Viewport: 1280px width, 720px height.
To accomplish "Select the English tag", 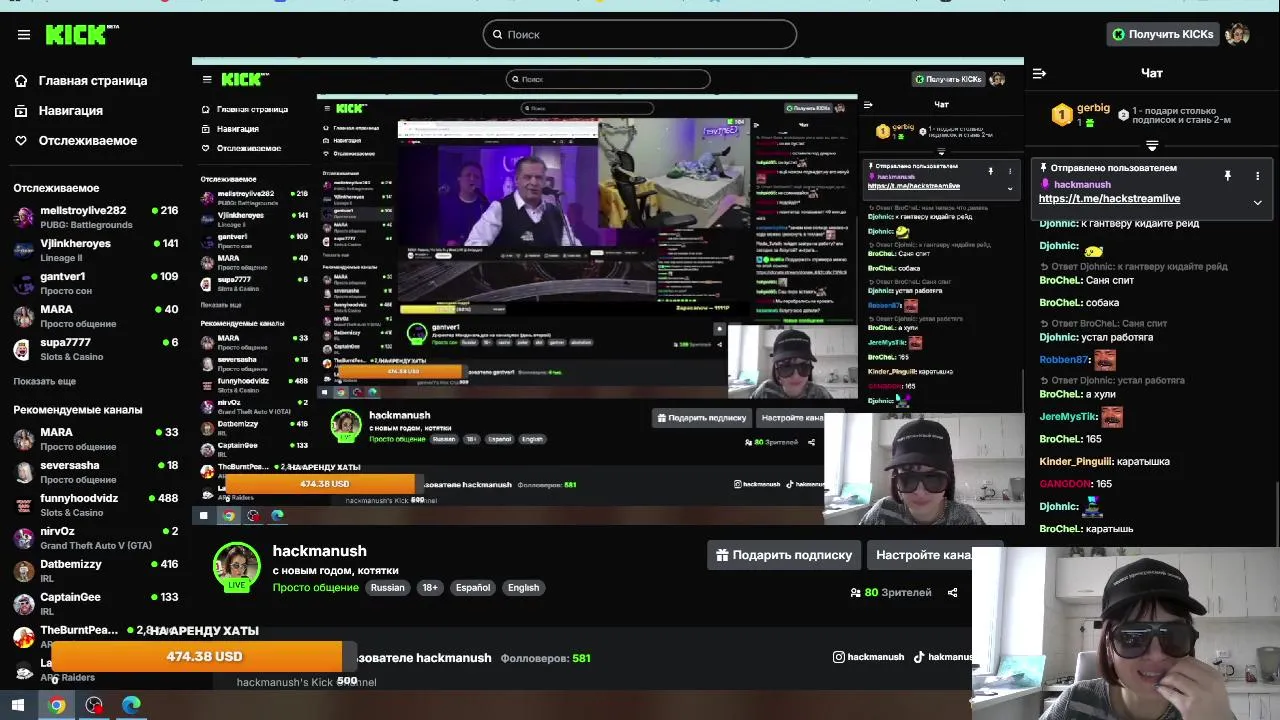I will [523, 588].
